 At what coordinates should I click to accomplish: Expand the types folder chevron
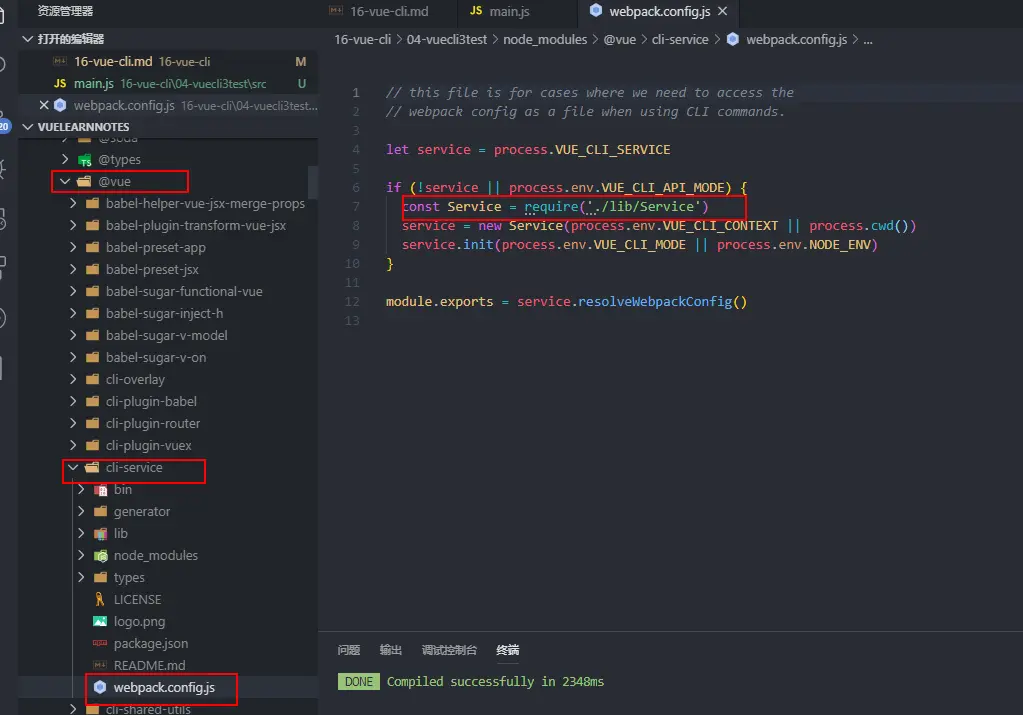(x=80, y=577)
